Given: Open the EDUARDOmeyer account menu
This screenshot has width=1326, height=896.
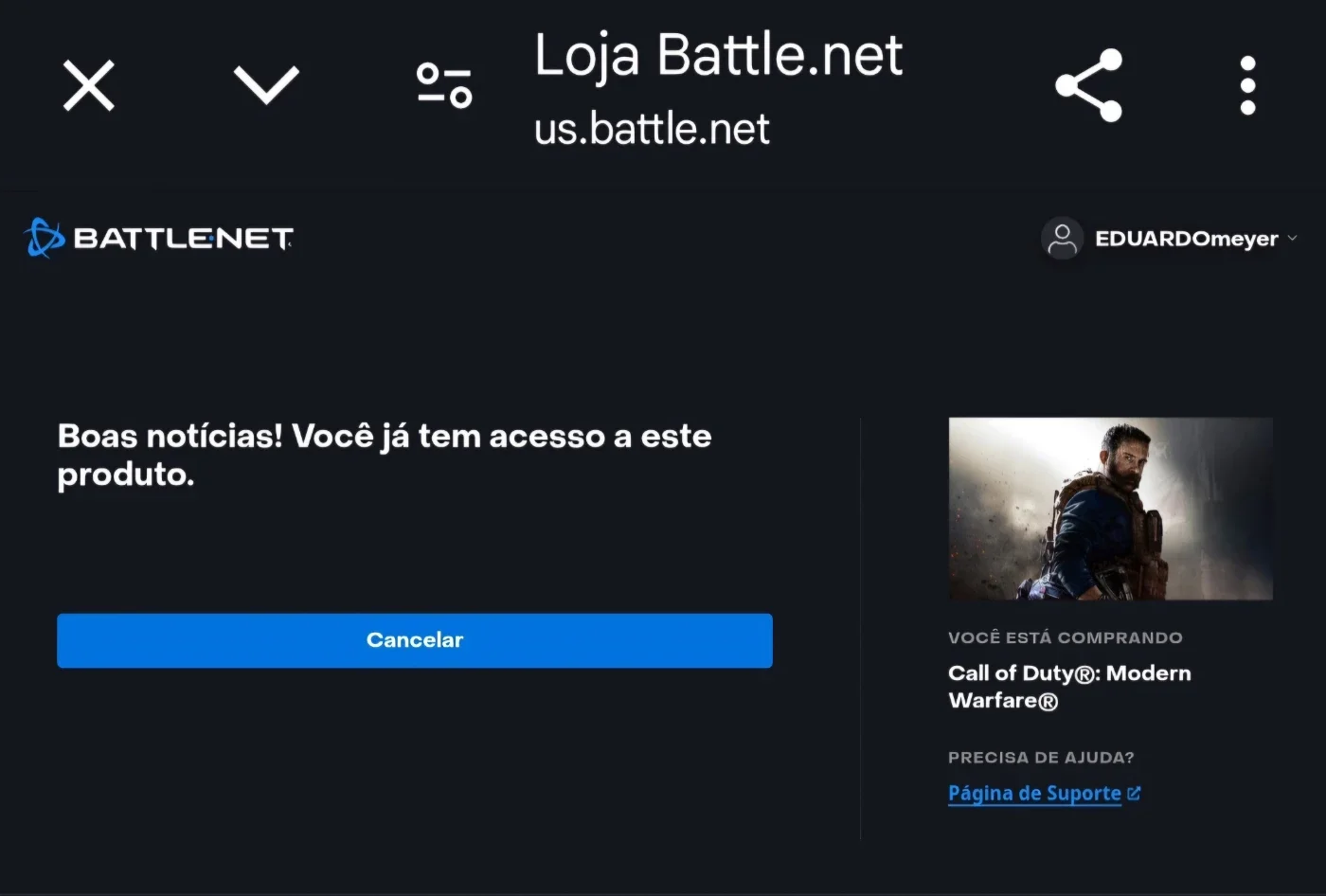Looking at the screenshot, I should click(1187, 239).
